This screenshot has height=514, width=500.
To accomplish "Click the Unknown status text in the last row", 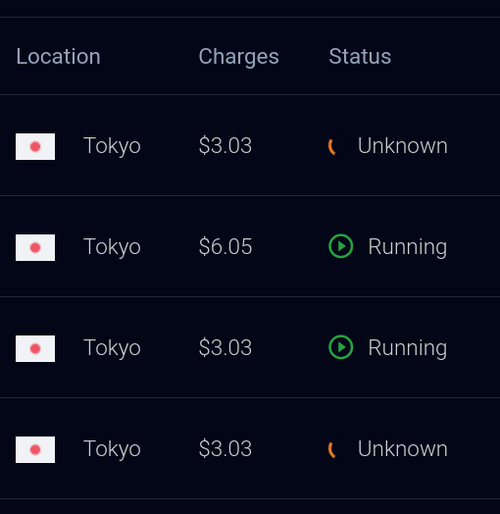I will [403, 449].
